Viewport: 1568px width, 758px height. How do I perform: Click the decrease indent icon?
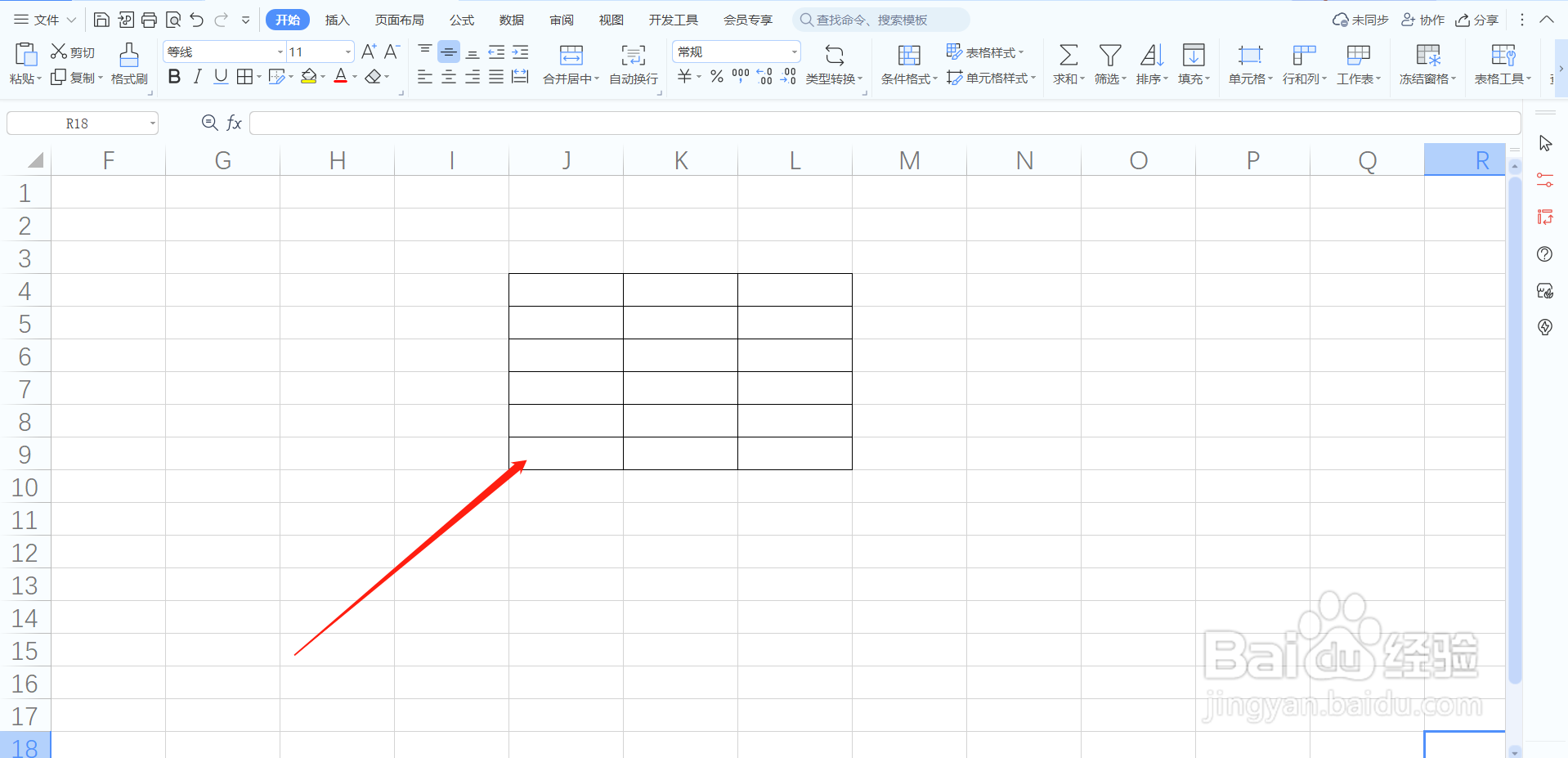(x=496, y=52)
